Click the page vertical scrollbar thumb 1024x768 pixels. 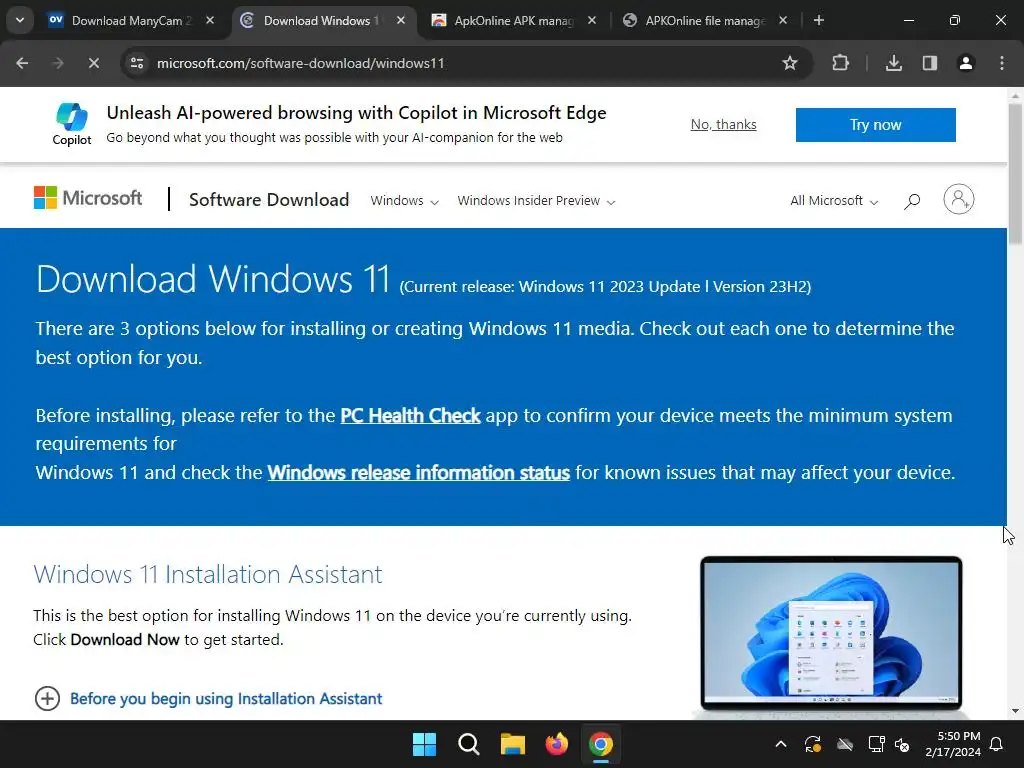point(1016,174)
